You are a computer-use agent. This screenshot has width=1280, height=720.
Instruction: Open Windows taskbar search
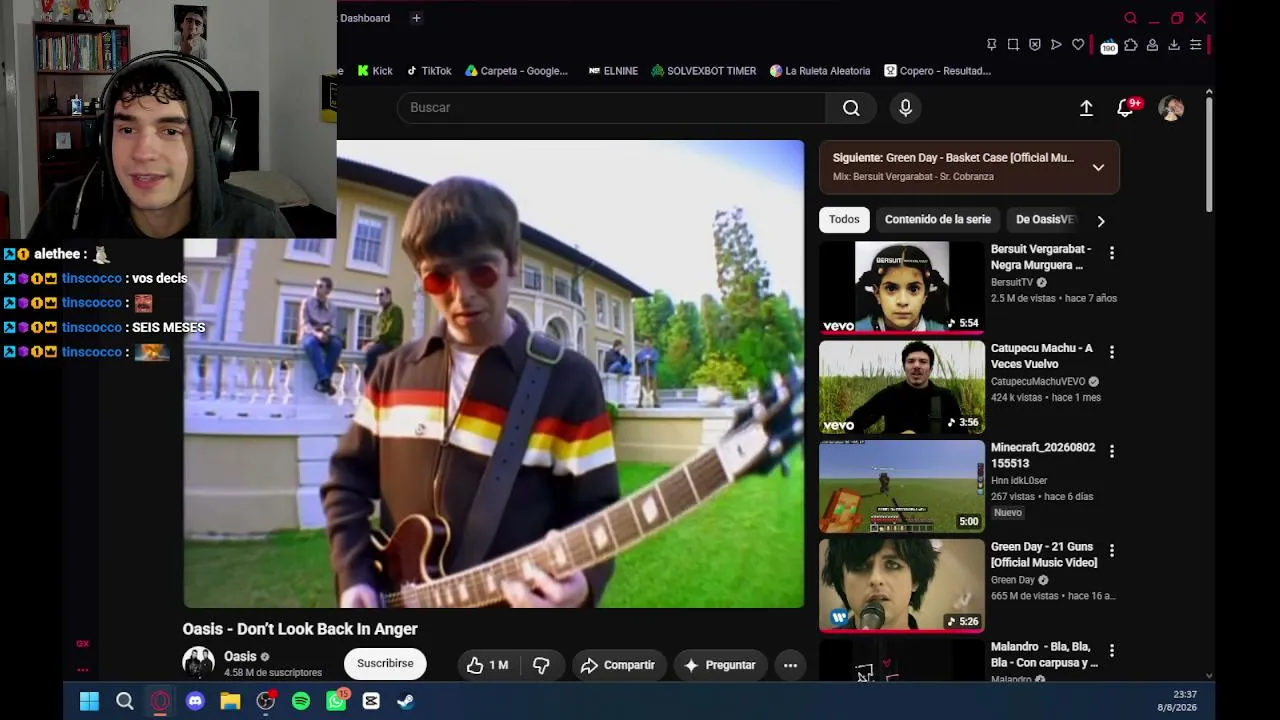pyautogui.click(x=125, y=701)
